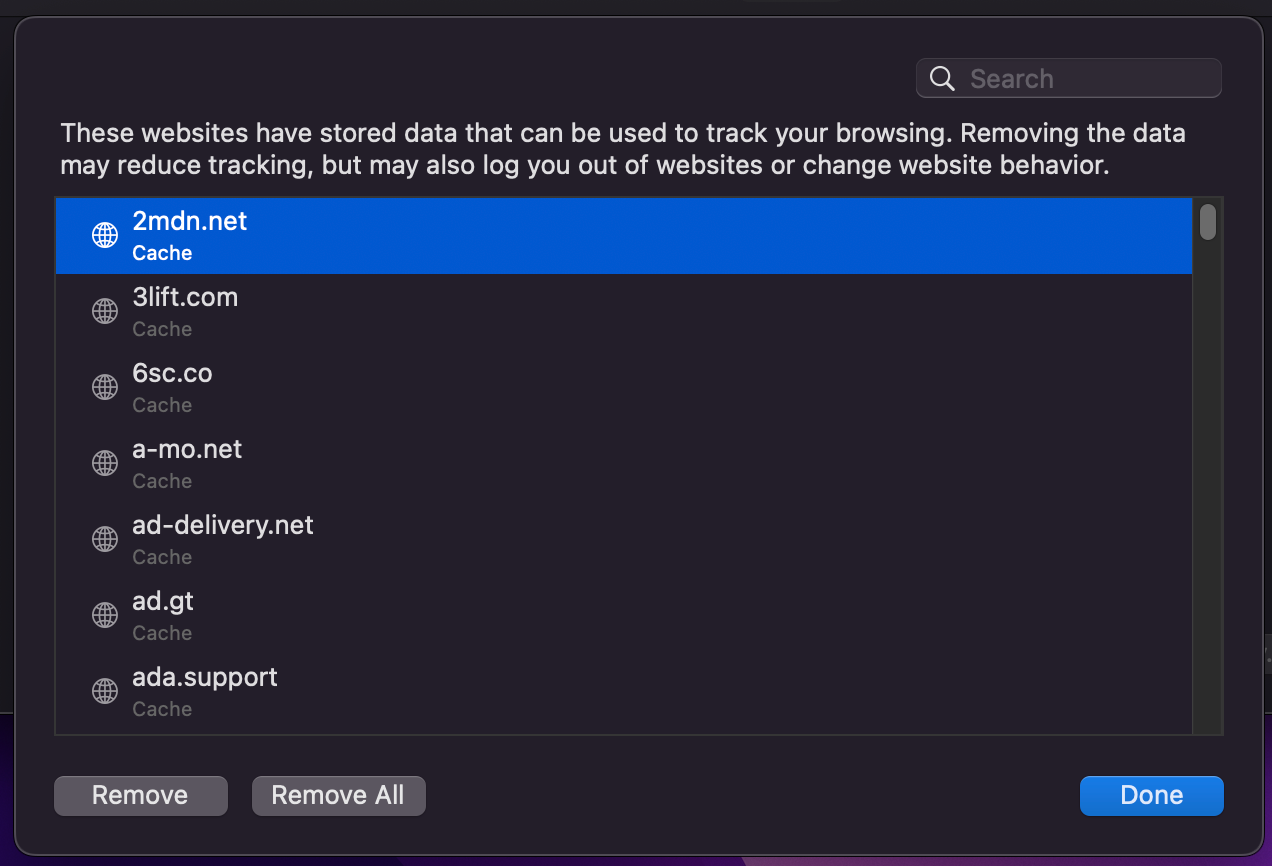Click the website list scrollbar thumb
The height and width of the screenshot is (866, 1272).
[1208, 222]
